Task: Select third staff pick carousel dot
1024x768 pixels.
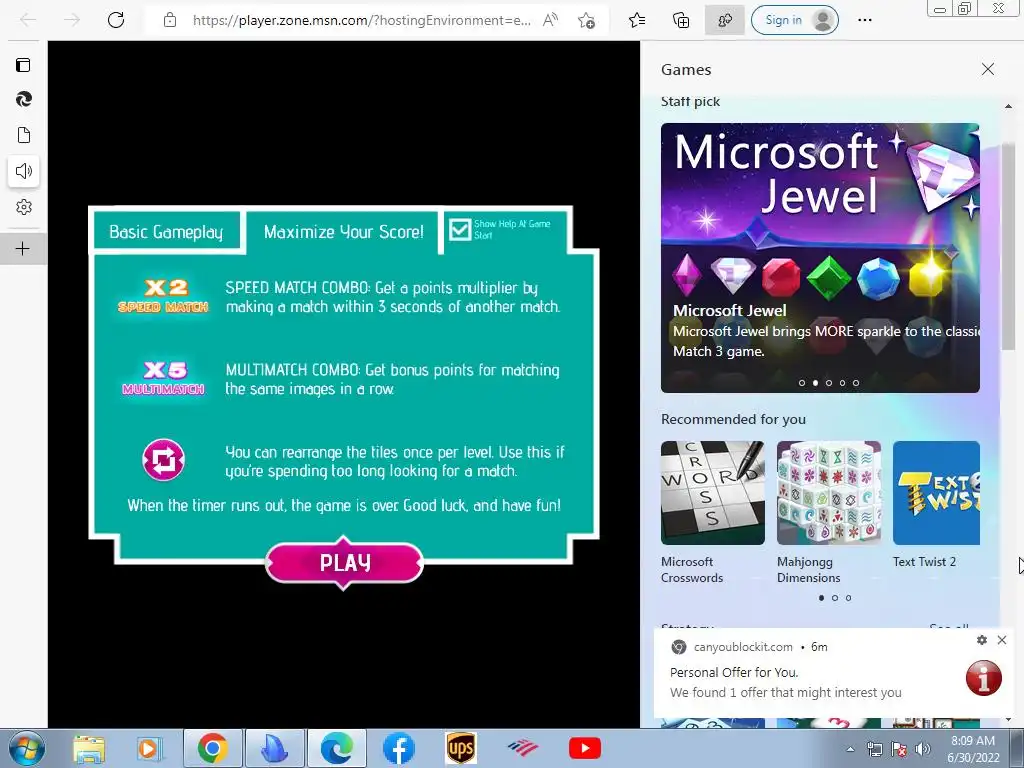Action: (829, 383)
